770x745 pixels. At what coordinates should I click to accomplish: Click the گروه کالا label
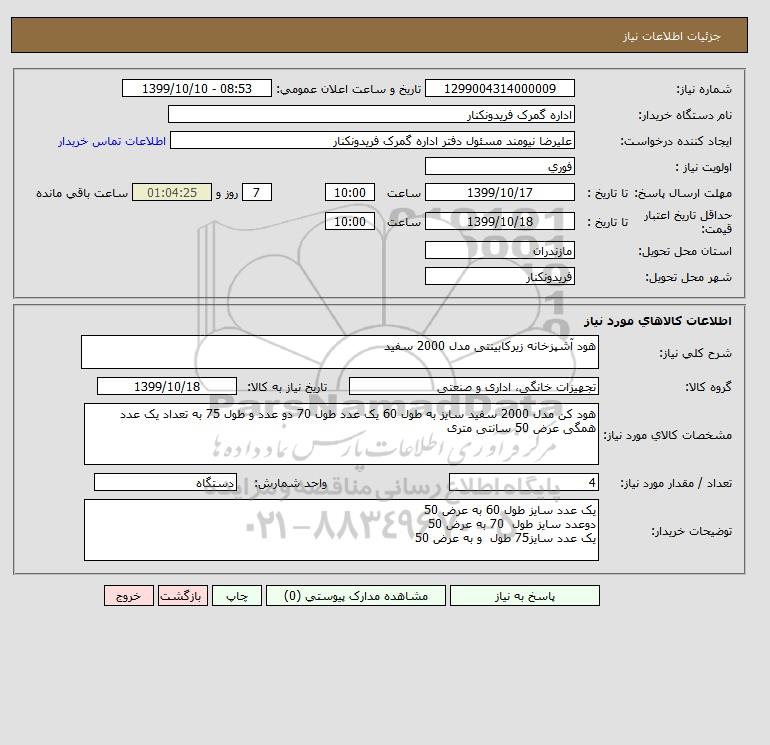point(709,387)
